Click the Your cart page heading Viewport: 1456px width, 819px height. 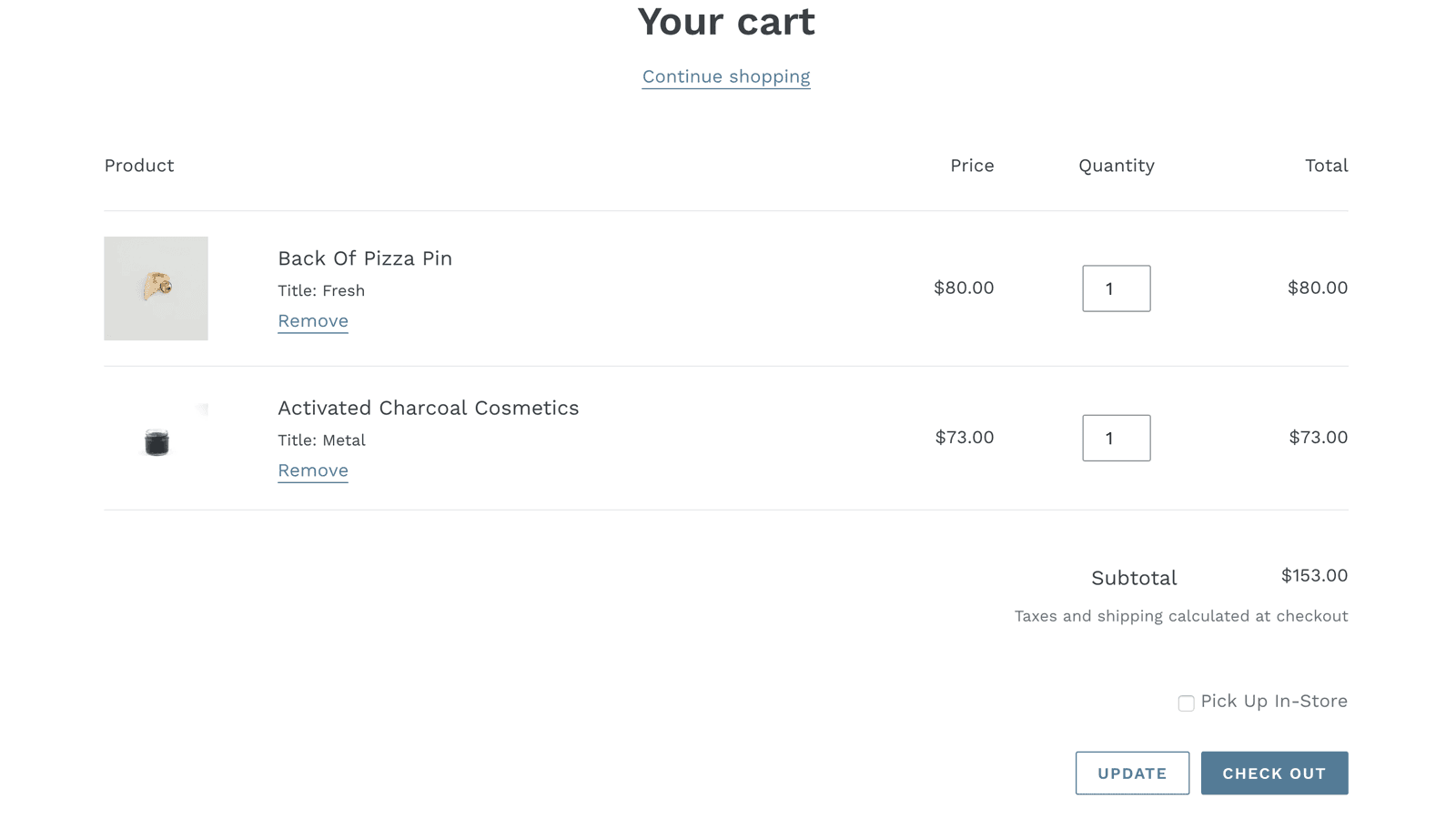pos(725,22)
